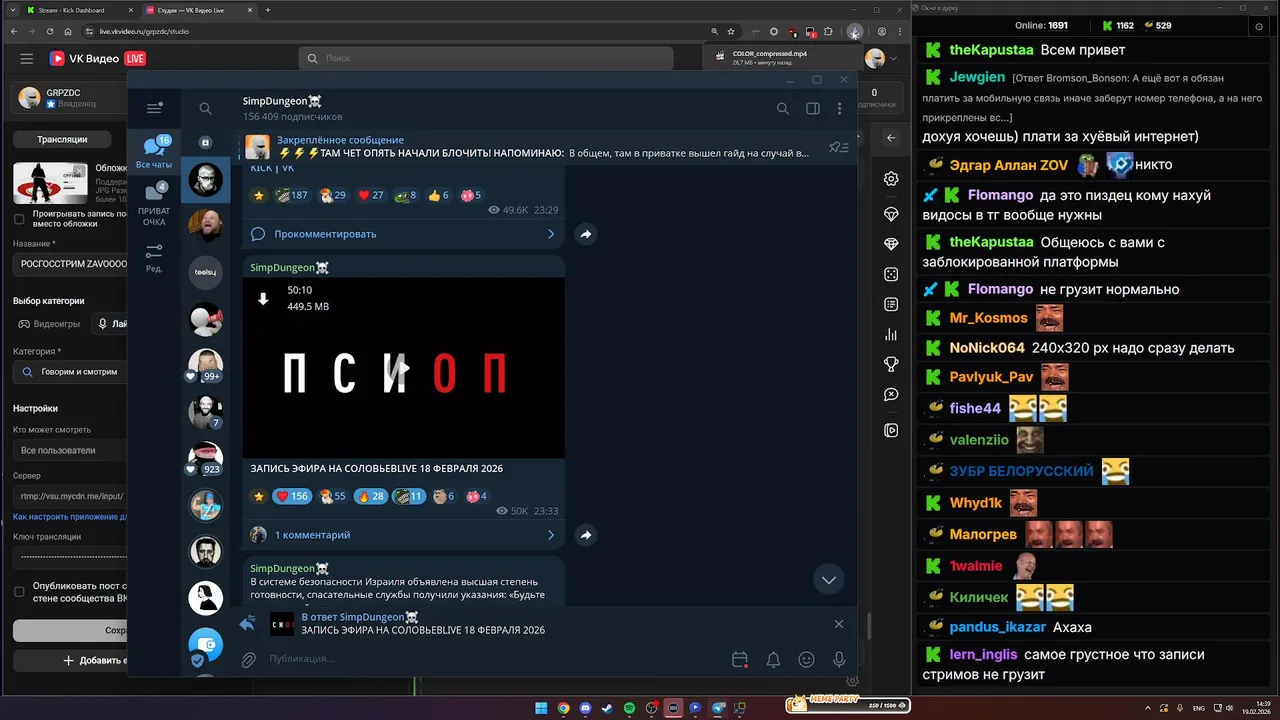Toggle silent broadcast bell icon
This screenshot has height=720, width=1280.
tap(773, 660)
